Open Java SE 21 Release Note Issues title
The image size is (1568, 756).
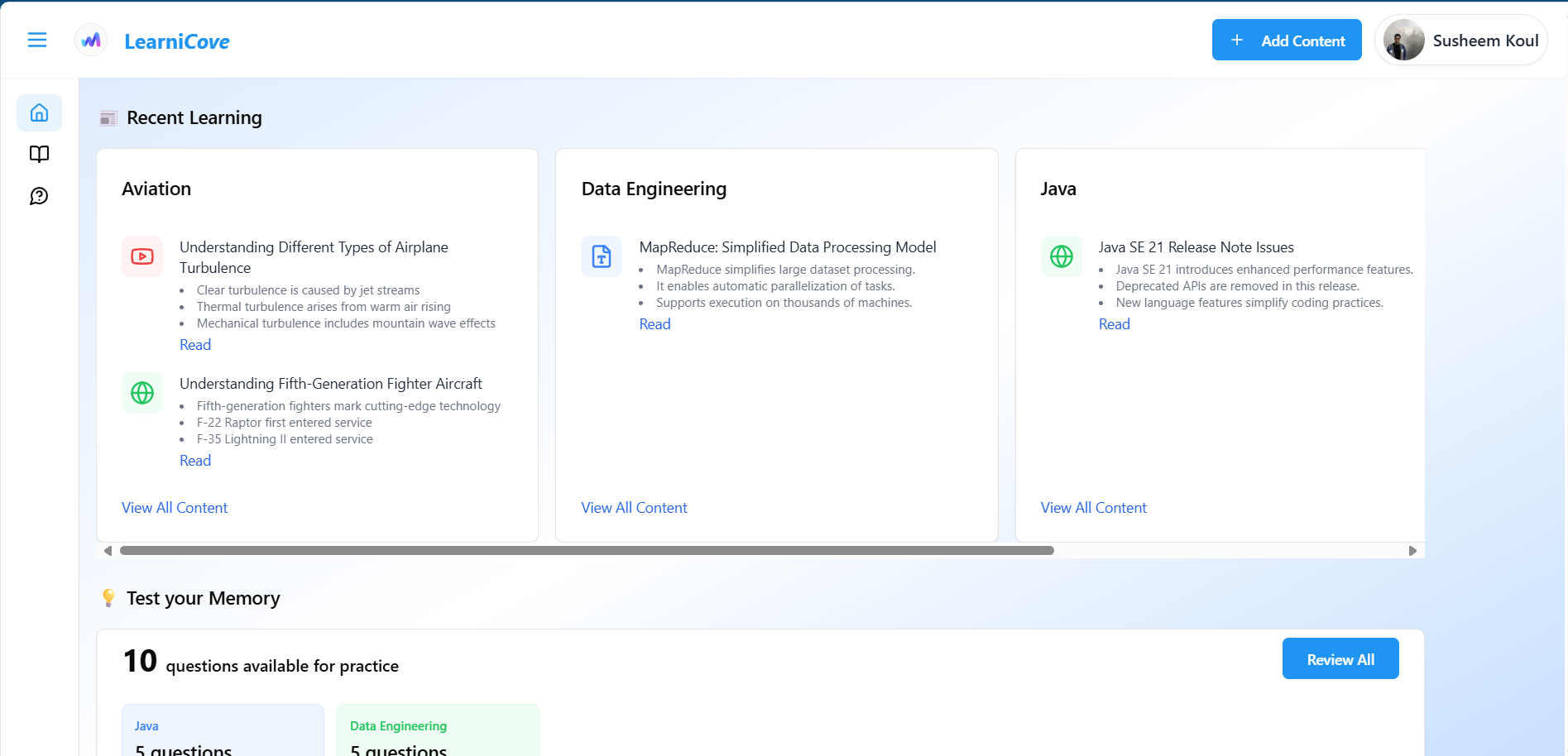[x=1196, y=247]
